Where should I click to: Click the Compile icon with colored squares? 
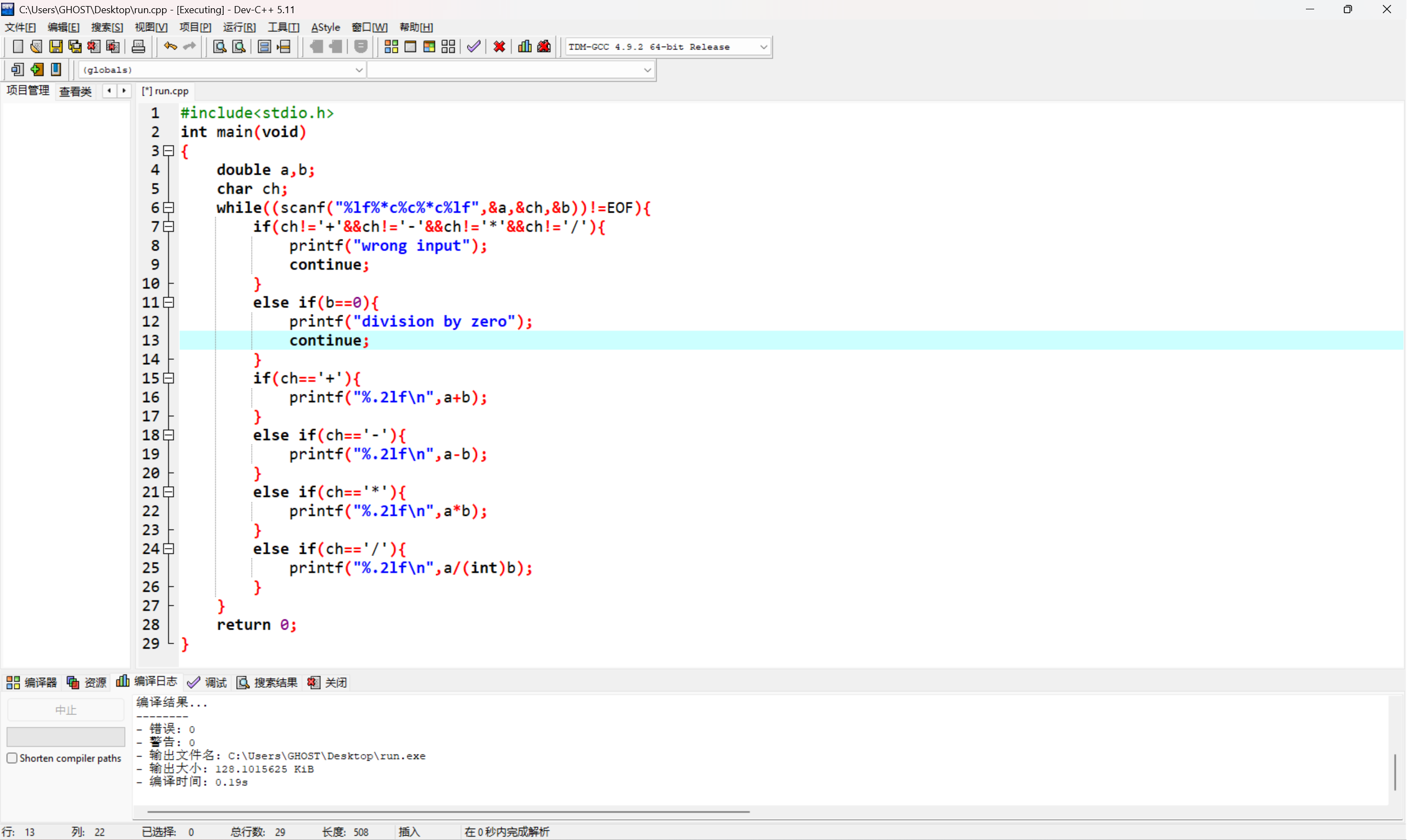click(391, 47)
